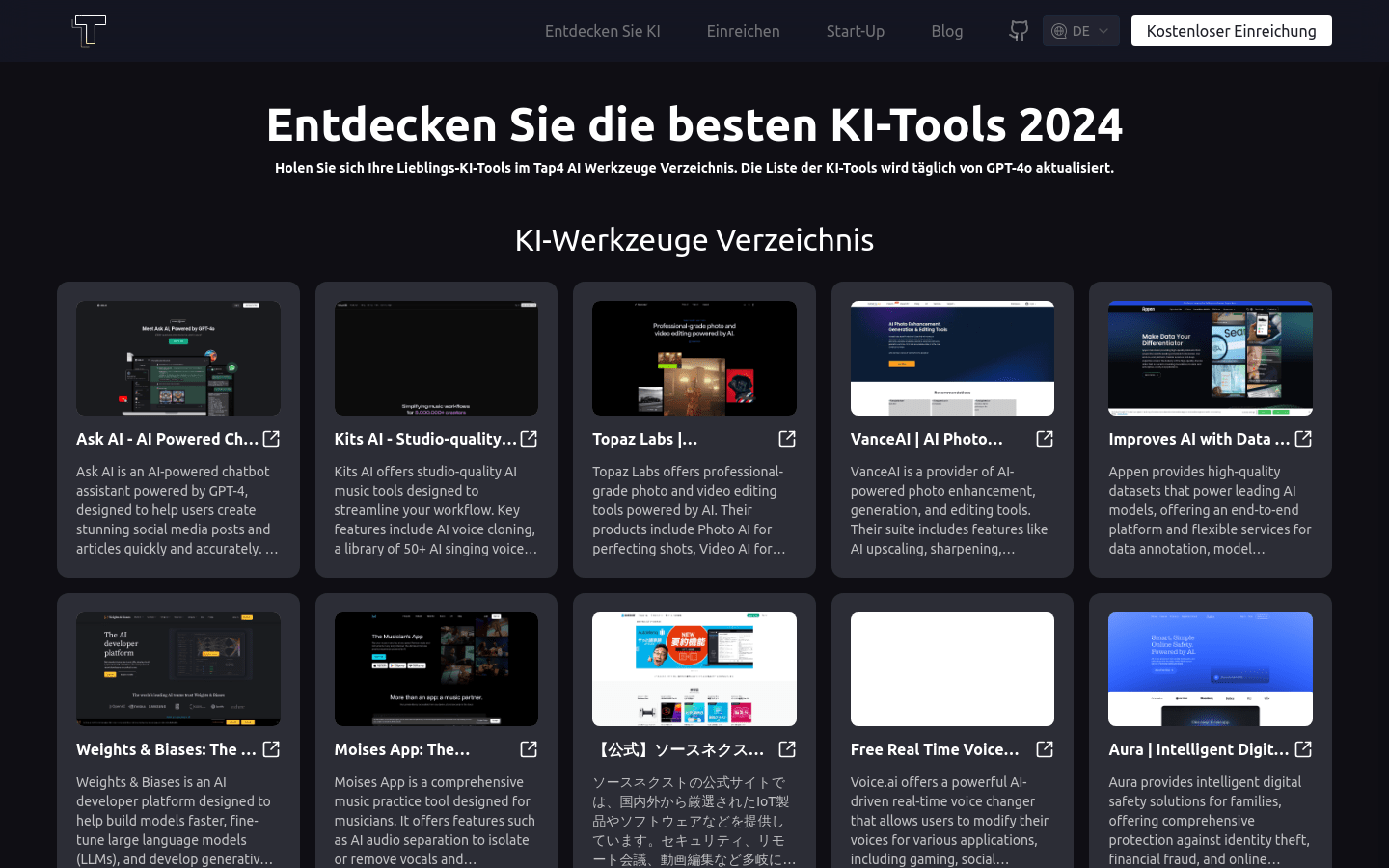Open the GitHub repository icon

(x=1019, y=31)
